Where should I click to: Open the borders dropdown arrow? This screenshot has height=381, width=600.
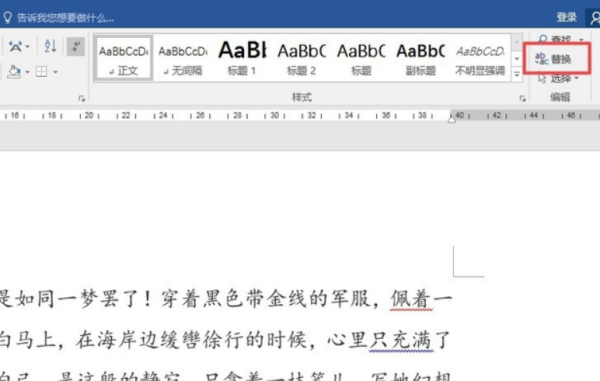click(55, 72)
